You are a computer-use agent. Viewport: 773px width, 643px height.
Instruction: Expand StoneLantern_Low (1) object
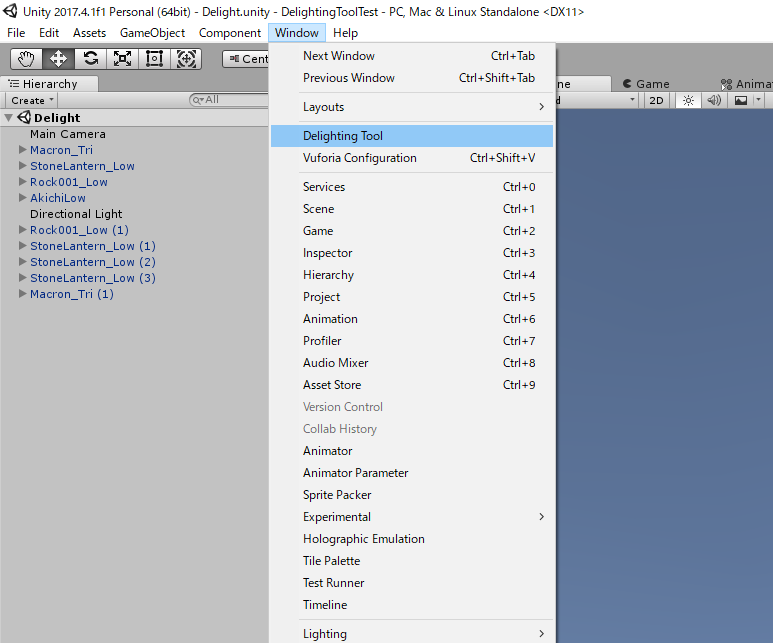pos(22,245)
